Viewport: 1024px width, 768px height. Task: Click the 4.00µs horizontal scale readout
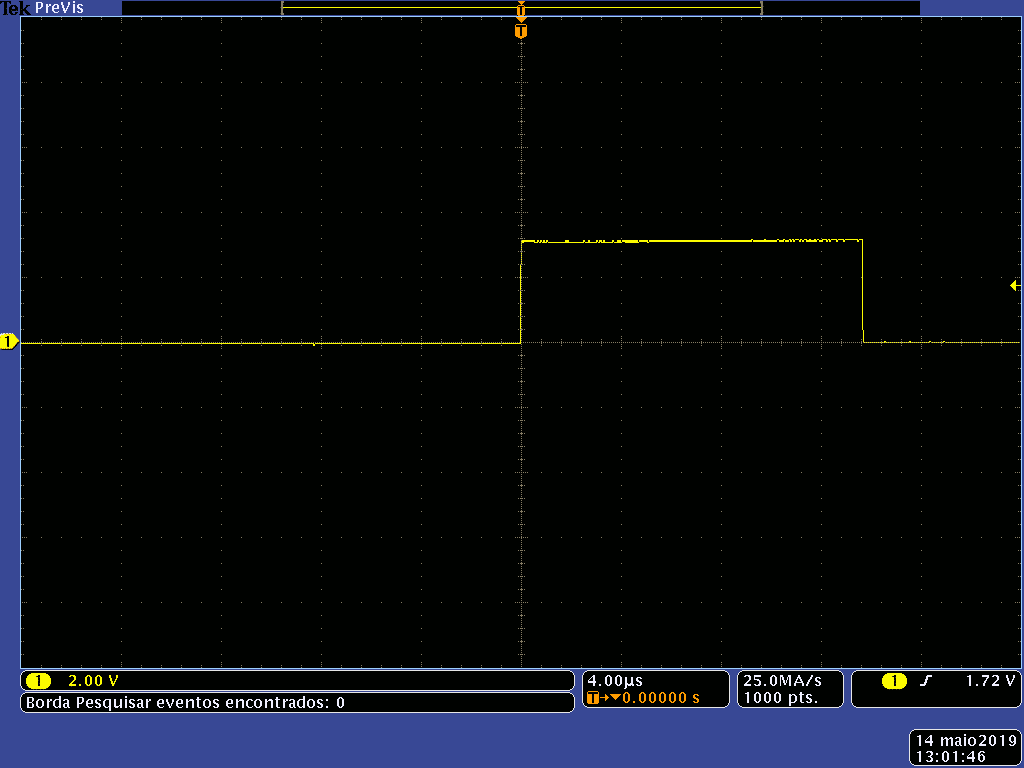[614, 681]
